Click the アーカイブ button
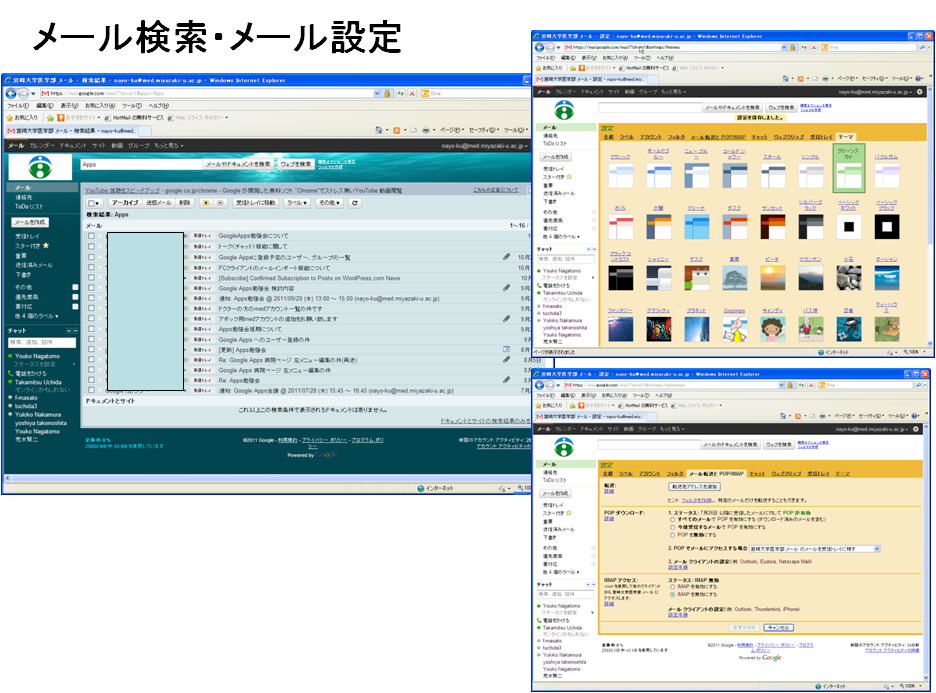This screenshot has width=936, height=693. coord(125,202)
